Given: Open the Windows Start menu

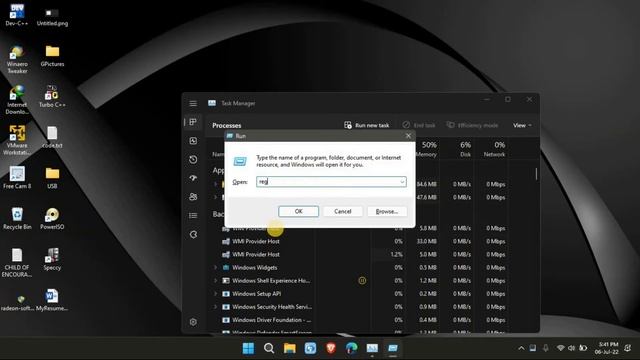Looking at the screenshot, I should click(248, 348).
